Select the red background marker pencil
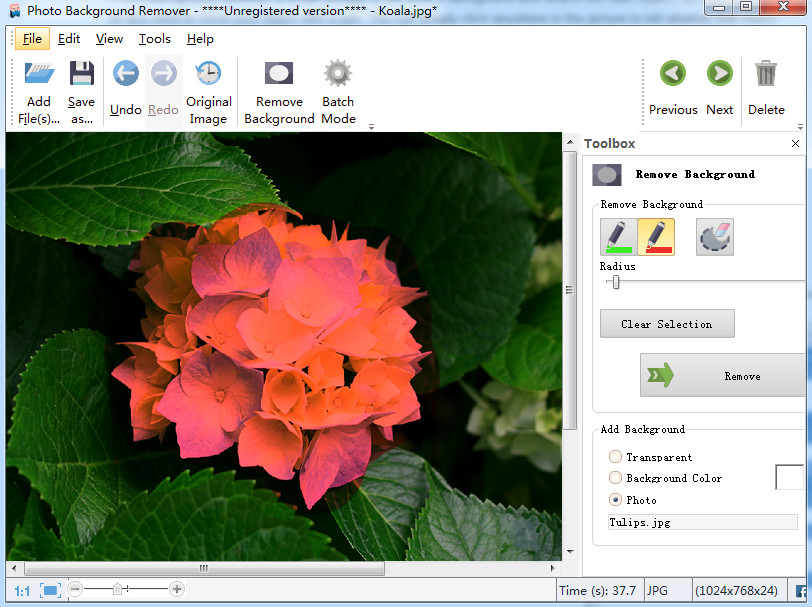Viewport: 812px width, 607px height. 656,237
